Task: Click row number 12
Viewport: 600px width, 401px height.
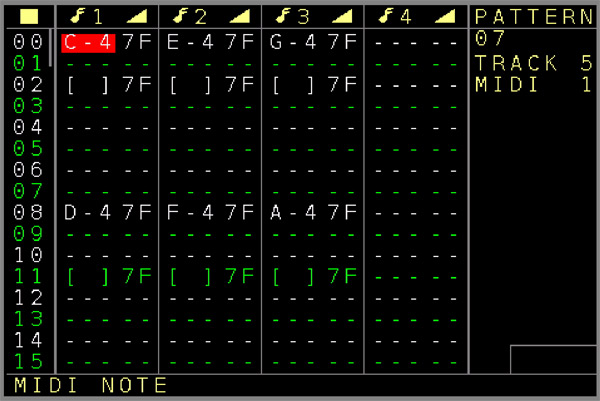Action: click(28, 298)
